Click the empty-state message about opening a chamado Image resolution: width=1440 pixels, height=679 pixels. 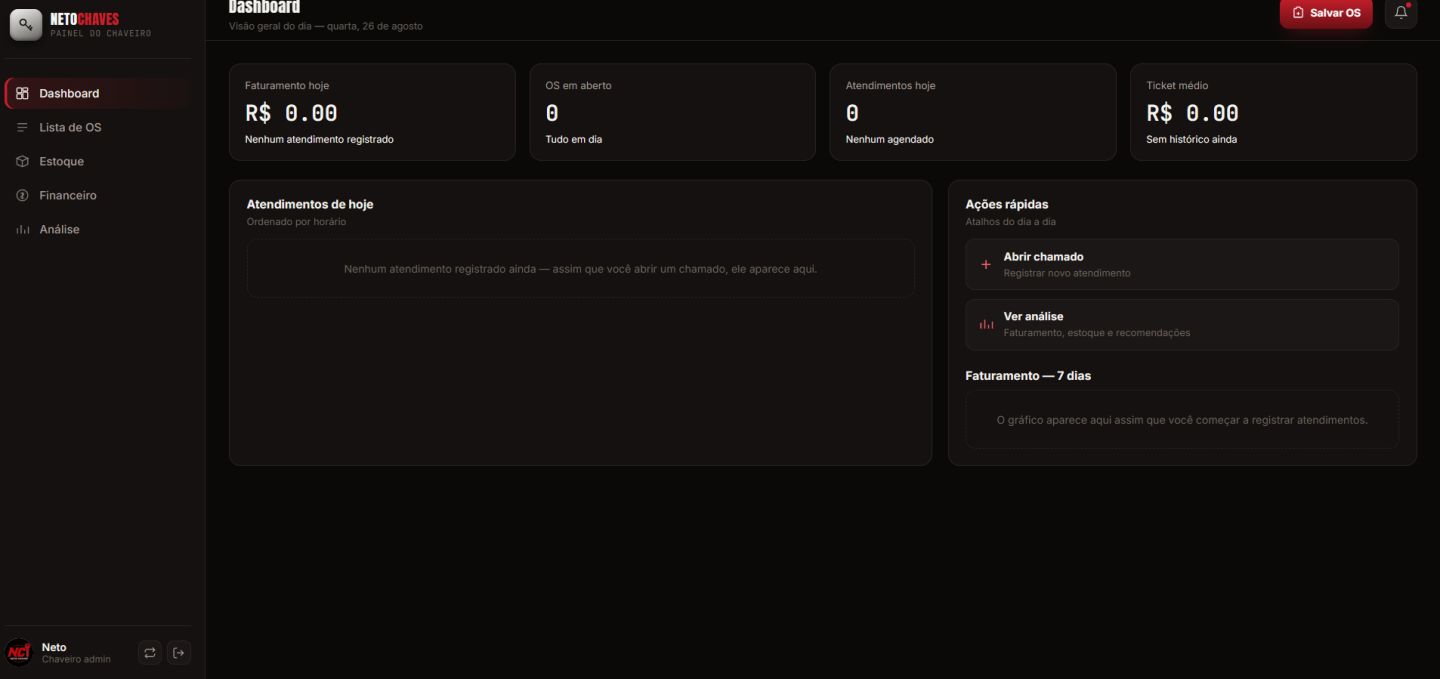pos(580,269)
